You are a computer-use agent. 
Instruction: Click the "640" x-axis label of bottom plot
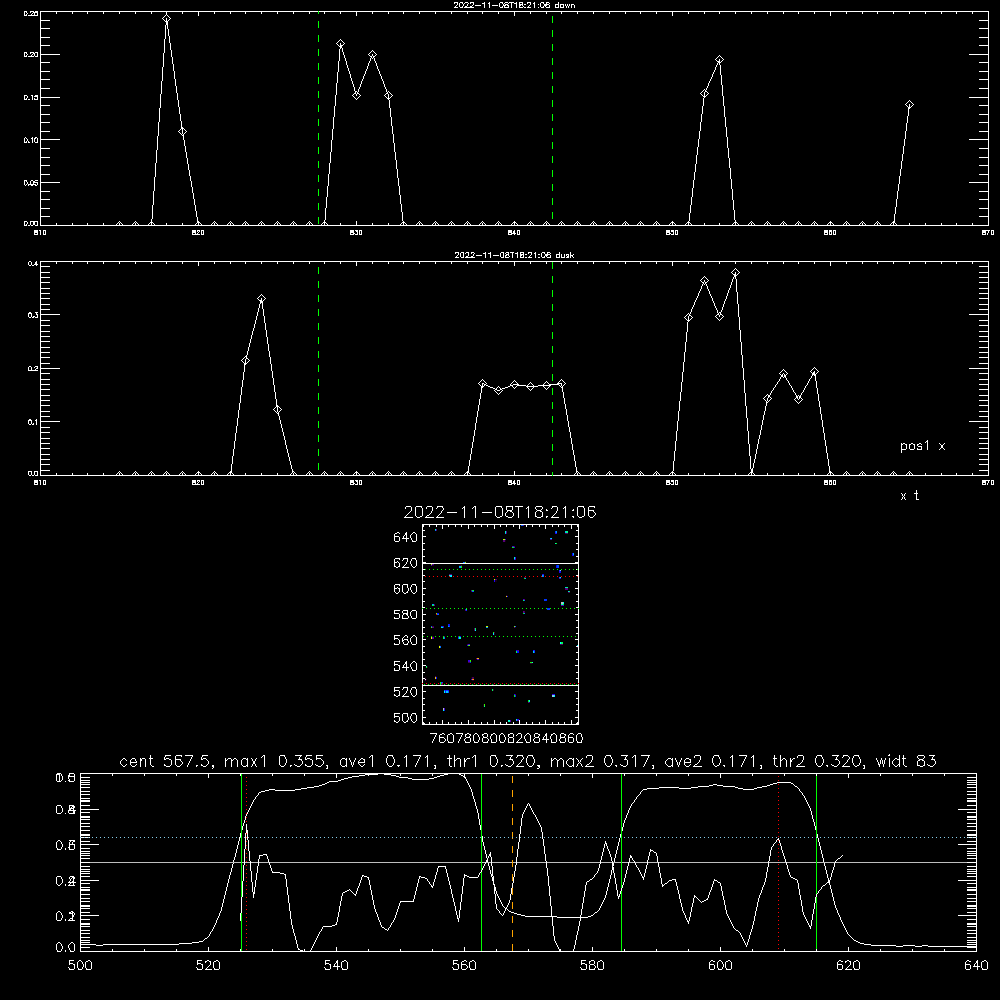pyautogui.click(x=976, y=966)
